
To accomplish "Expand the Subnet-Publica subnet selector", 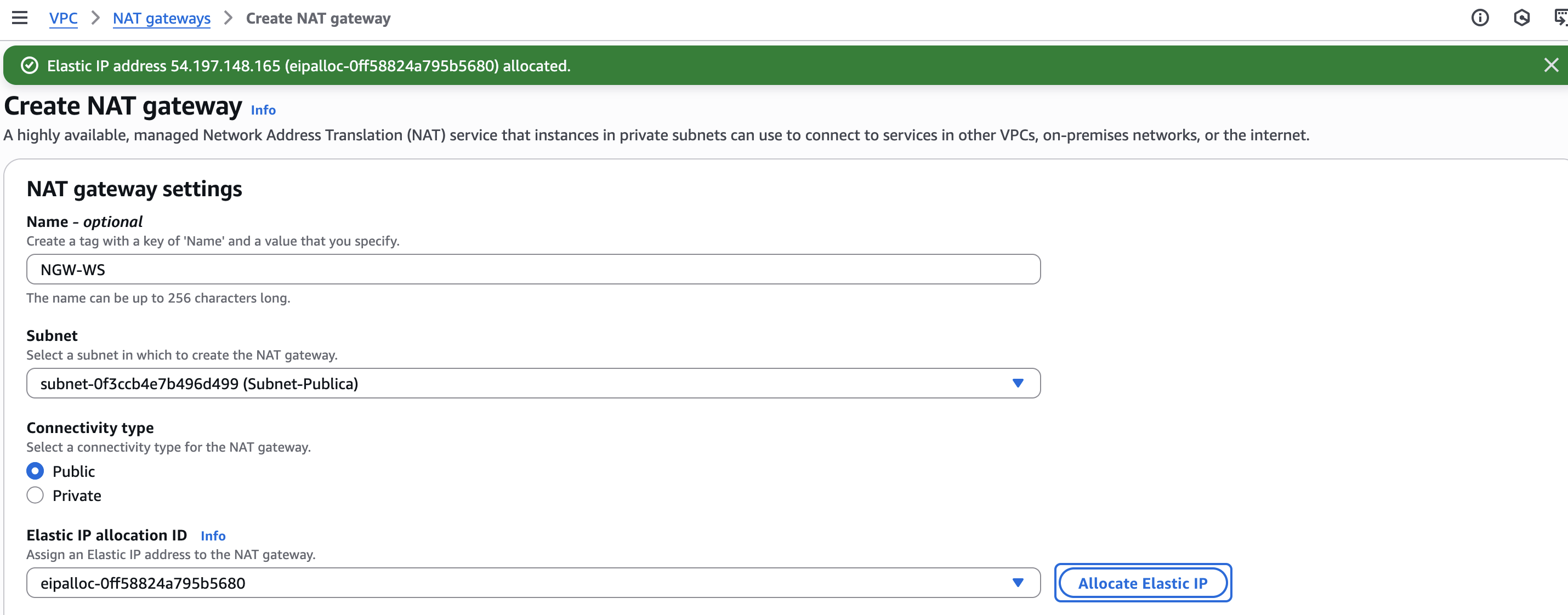I will (x=518, y=383).
